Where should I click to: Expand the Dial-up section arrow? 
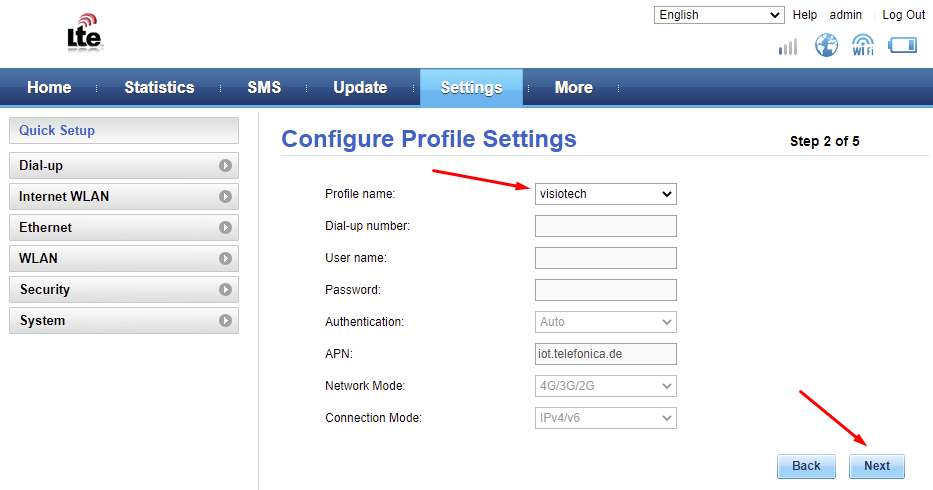[x=226, y=166]
